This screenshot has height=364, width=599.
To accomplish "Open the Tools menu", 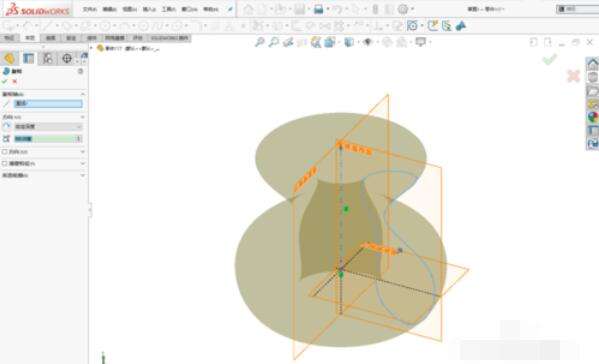I will pyautogui.click(x=168, y=9).
